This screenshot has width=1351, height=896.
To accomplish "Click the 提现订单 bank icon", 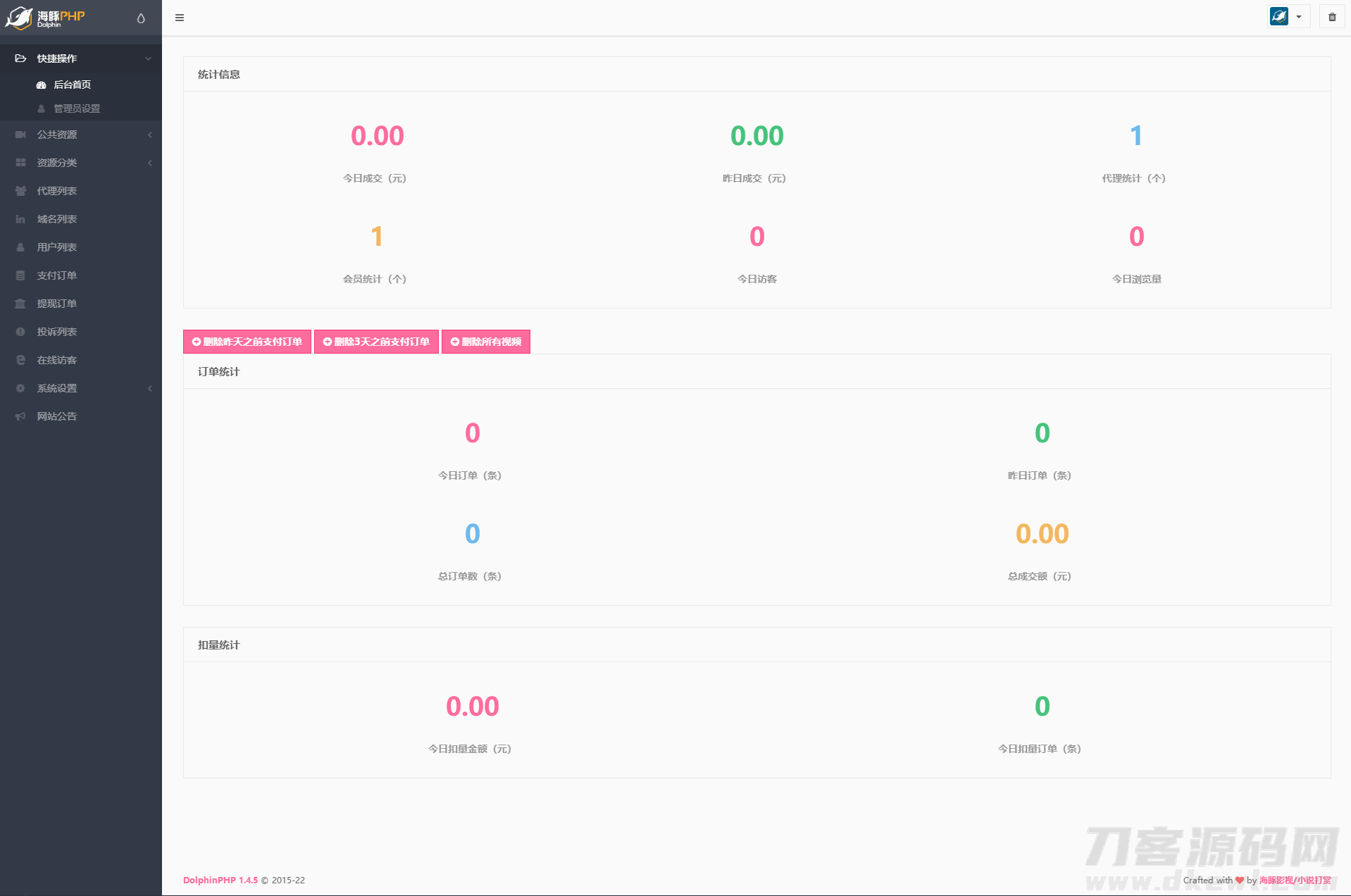I will (20, 304).
